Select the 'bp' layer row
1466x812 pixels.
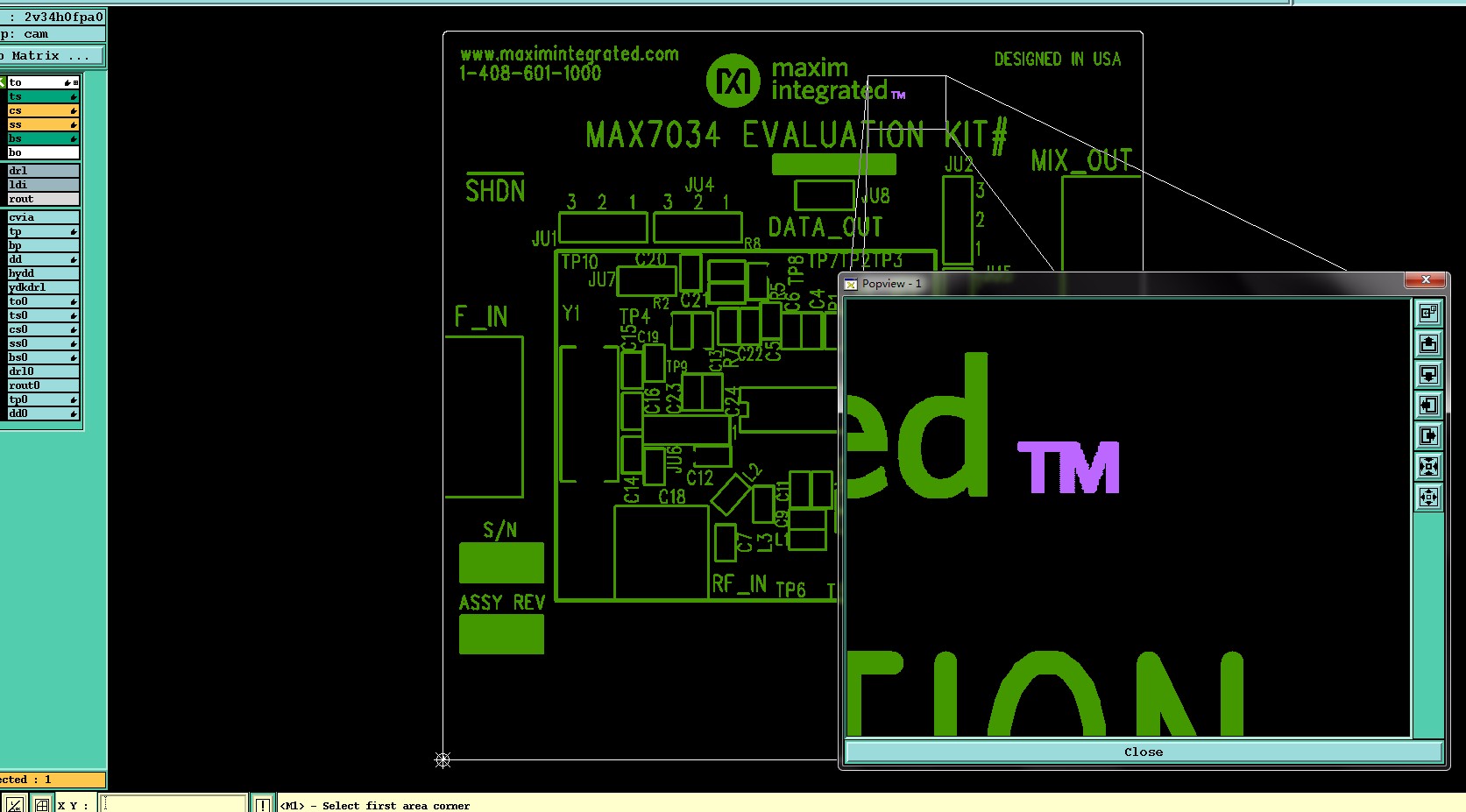[43, 245]
